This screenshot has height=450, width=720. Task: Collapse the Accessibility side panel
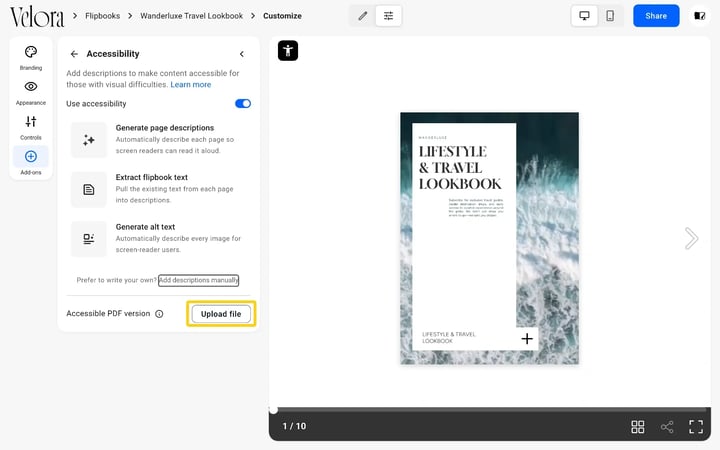click(242, 54)
